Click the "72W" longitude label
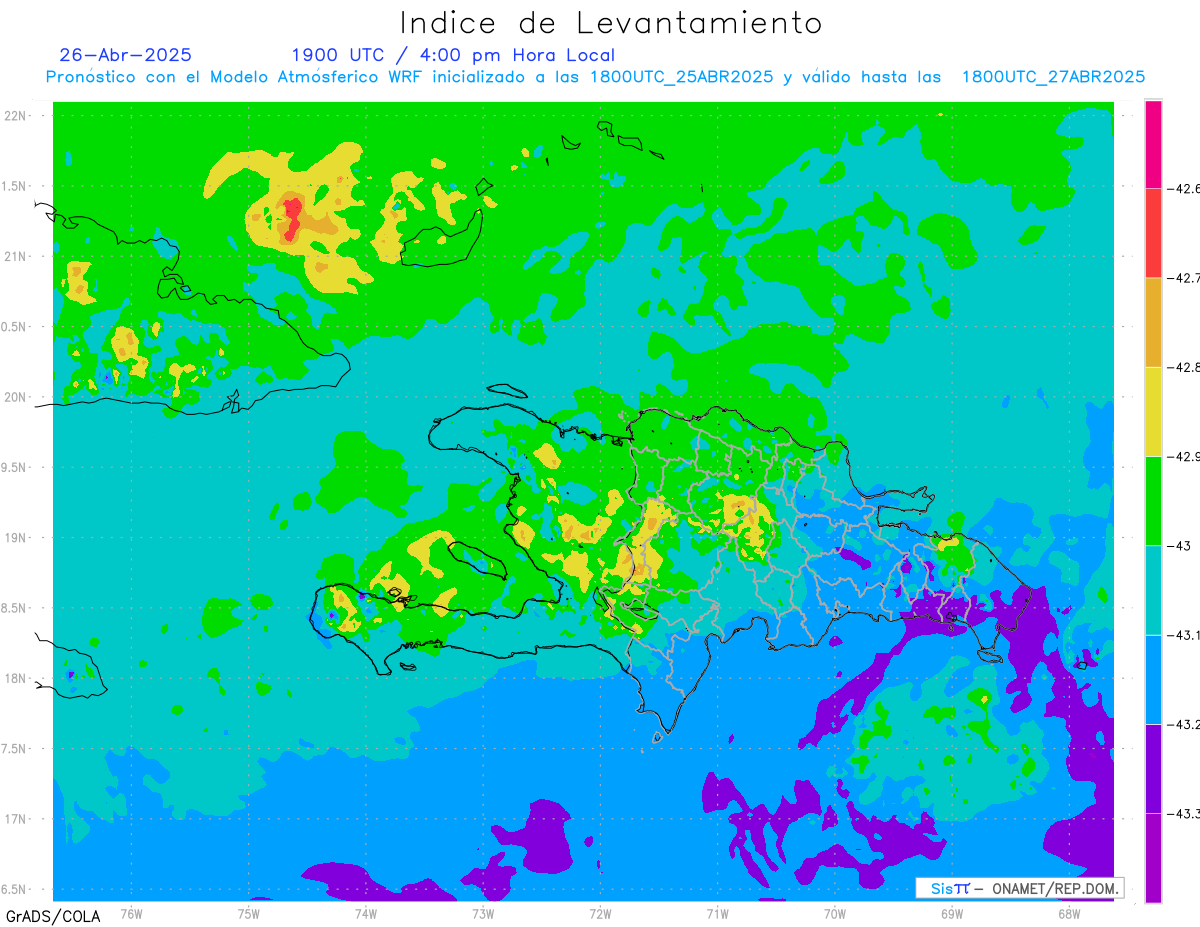The height and width of the screenshot is (927, 1200). (x=600, y=913)
